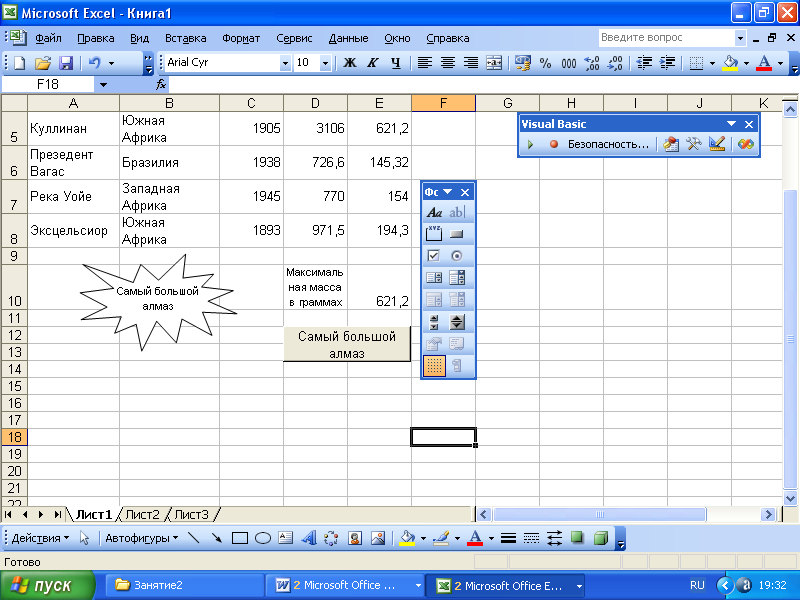Image resolution: width=800 pixels, height=600 pixels.
Task: Select the Option Button form control
Action: coord(457,256)
